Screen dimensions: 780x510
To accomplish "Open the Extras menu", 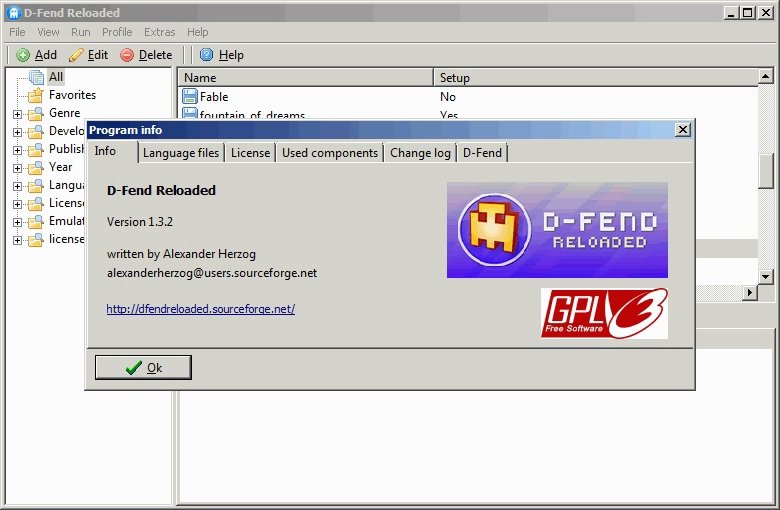I will point(160,32).
